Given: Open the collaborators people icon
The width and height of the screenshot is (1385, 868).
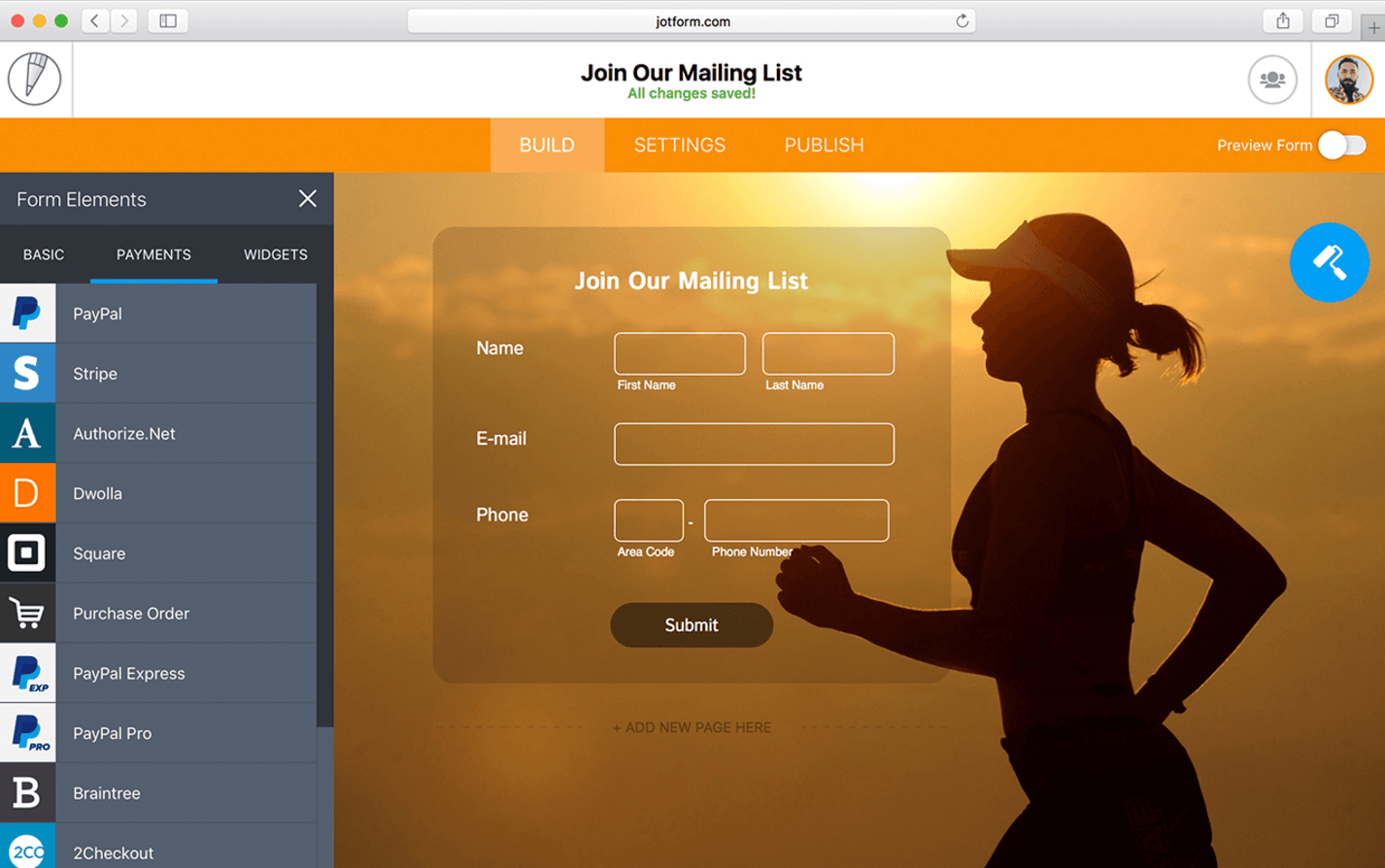Looking at the screenshot, I should pos(1271,80).
